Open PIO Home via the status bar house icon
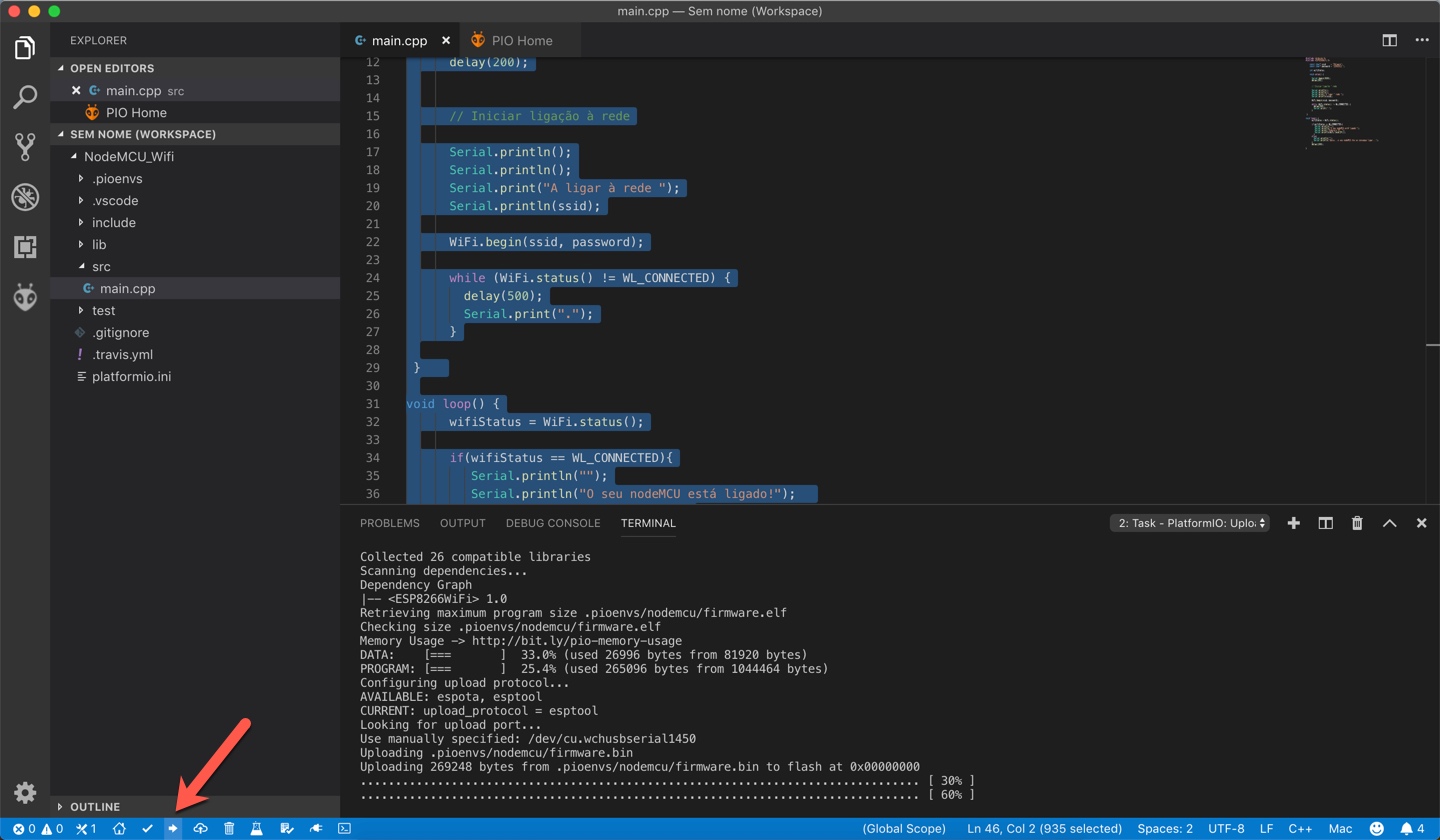 point(120,829)
